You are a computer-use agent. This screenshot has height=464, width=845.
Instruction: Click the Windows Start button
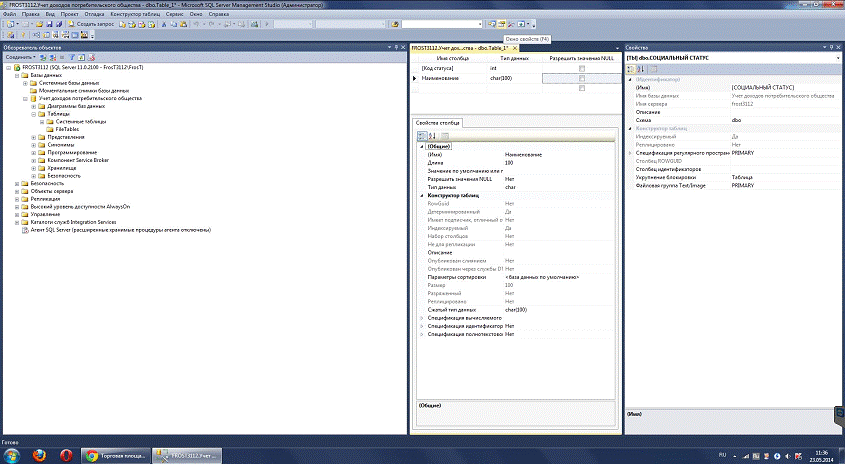click(x=10, y=455)
